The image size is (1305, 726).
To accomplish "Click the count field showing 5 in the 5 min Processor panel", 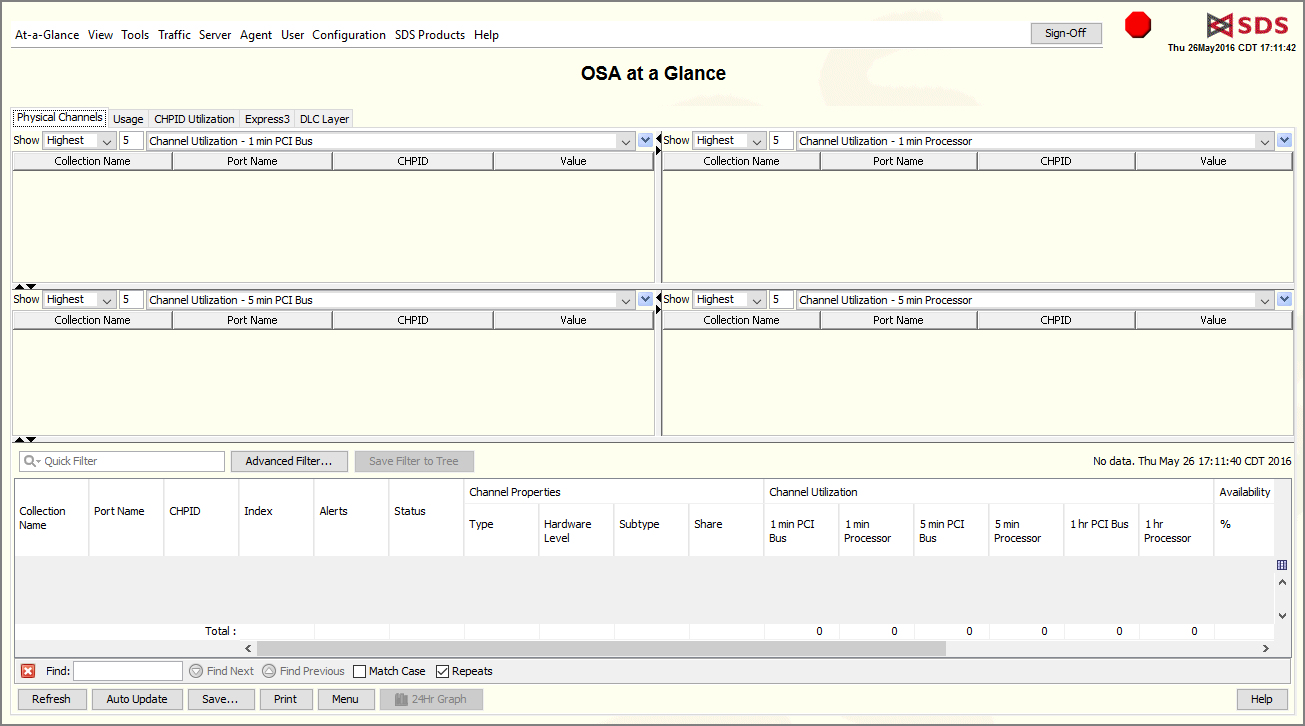I will click(x=781, y=300).
